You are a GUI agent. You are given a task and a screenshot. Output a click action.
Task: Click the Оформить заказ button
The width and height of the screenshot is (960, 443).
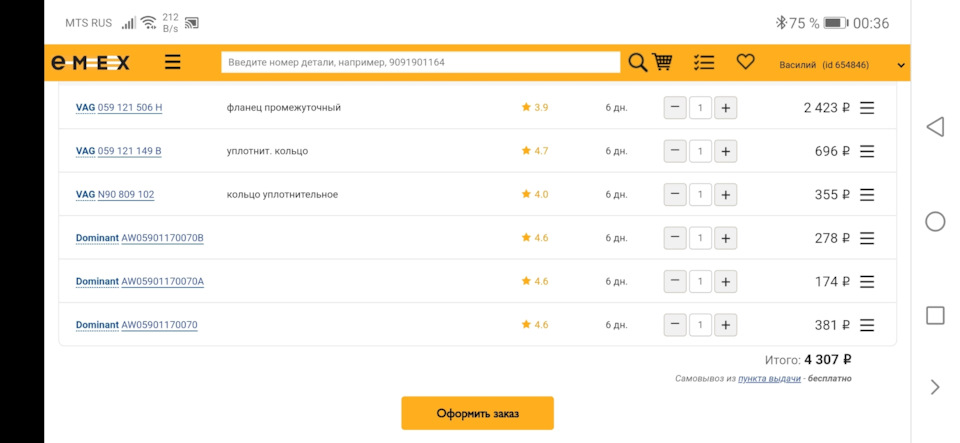point(478,413)
